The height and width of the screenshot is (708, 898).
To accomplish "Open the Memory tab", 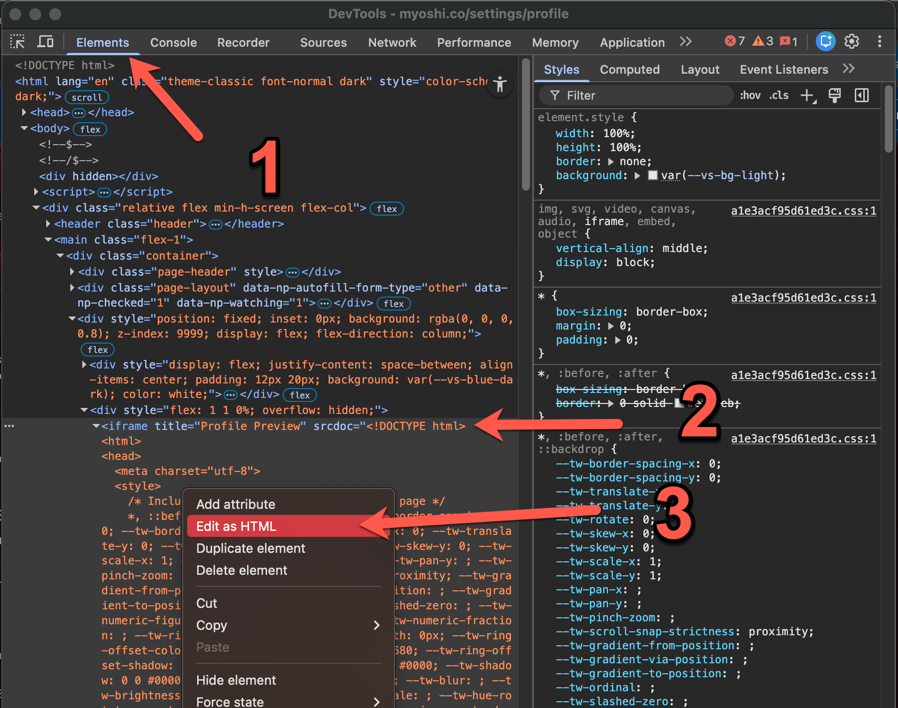I will [x=555, y=42].
